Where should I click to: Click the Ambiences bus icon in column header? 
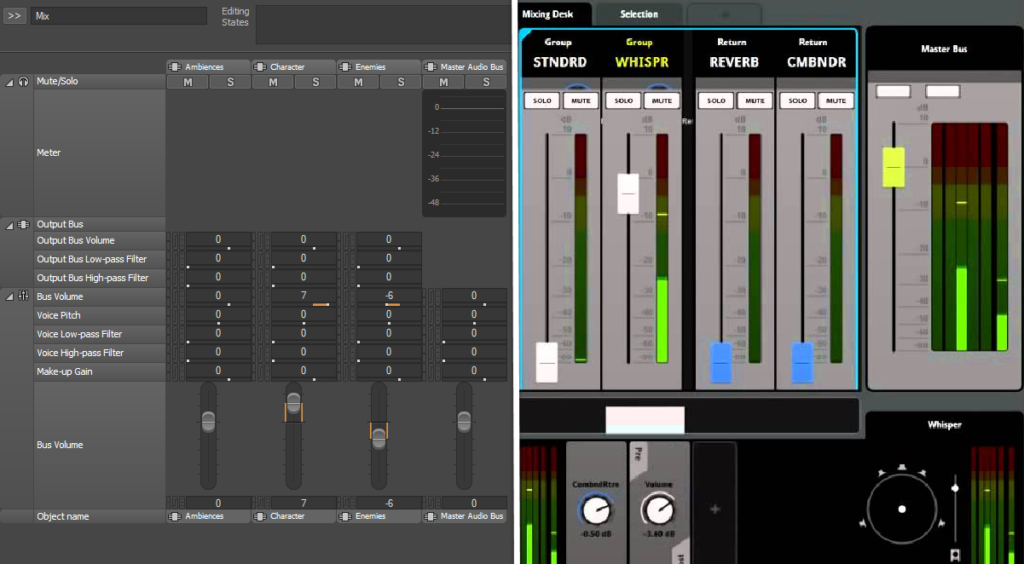click(x=175, y=67)
